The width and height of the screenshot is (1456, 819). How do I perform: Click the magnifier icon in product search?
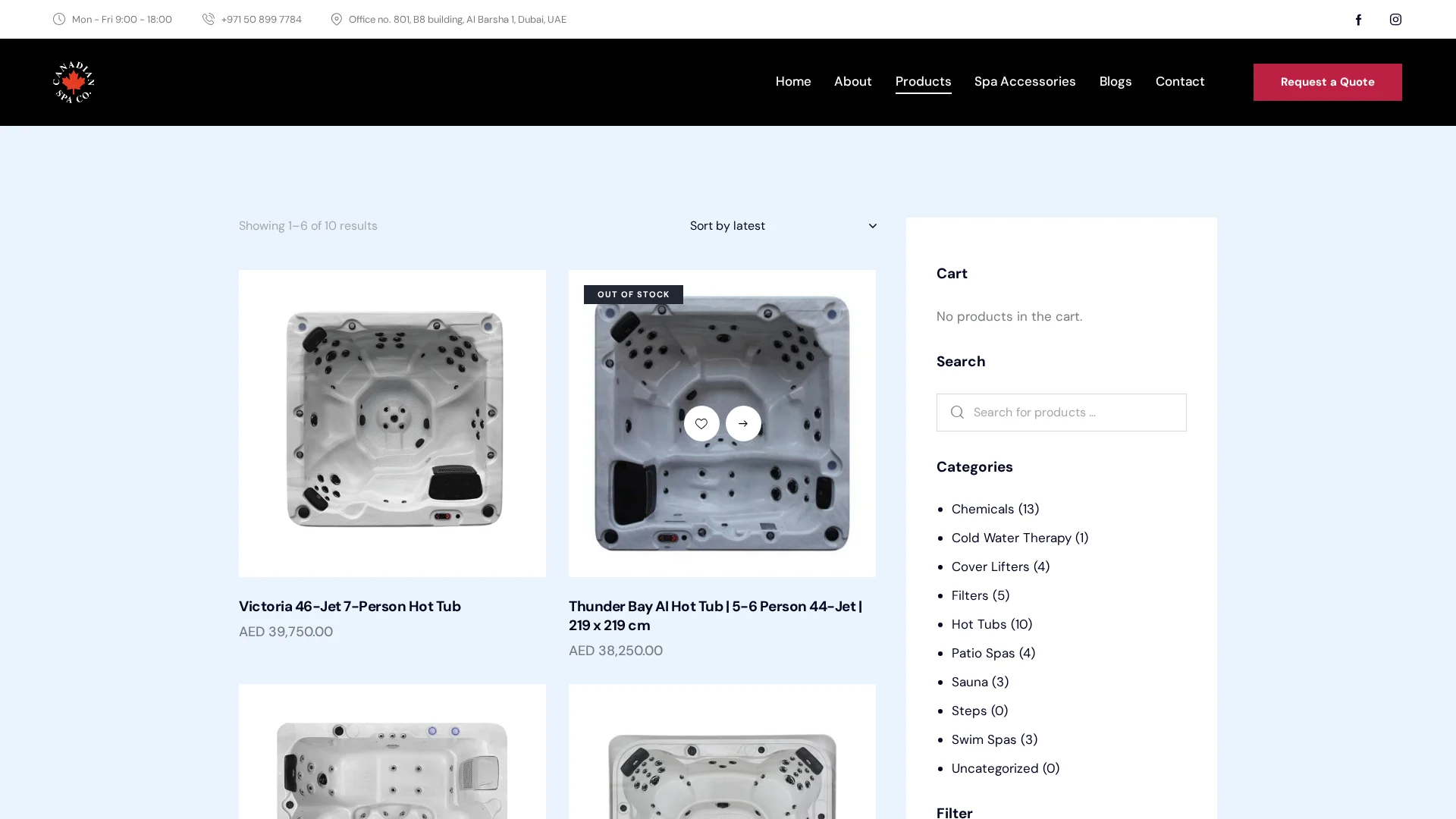tap(957, 413)
